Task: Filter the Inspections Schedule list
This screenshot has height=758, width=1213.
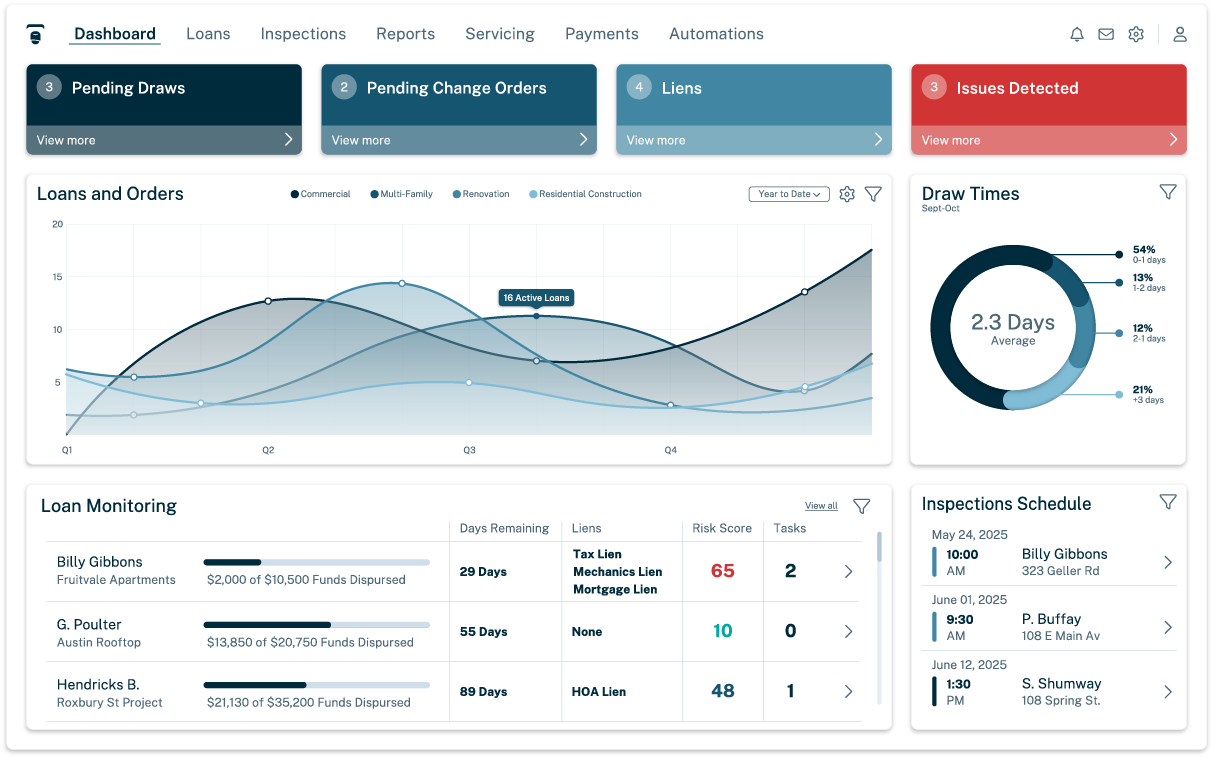Action: (1167, 502)
